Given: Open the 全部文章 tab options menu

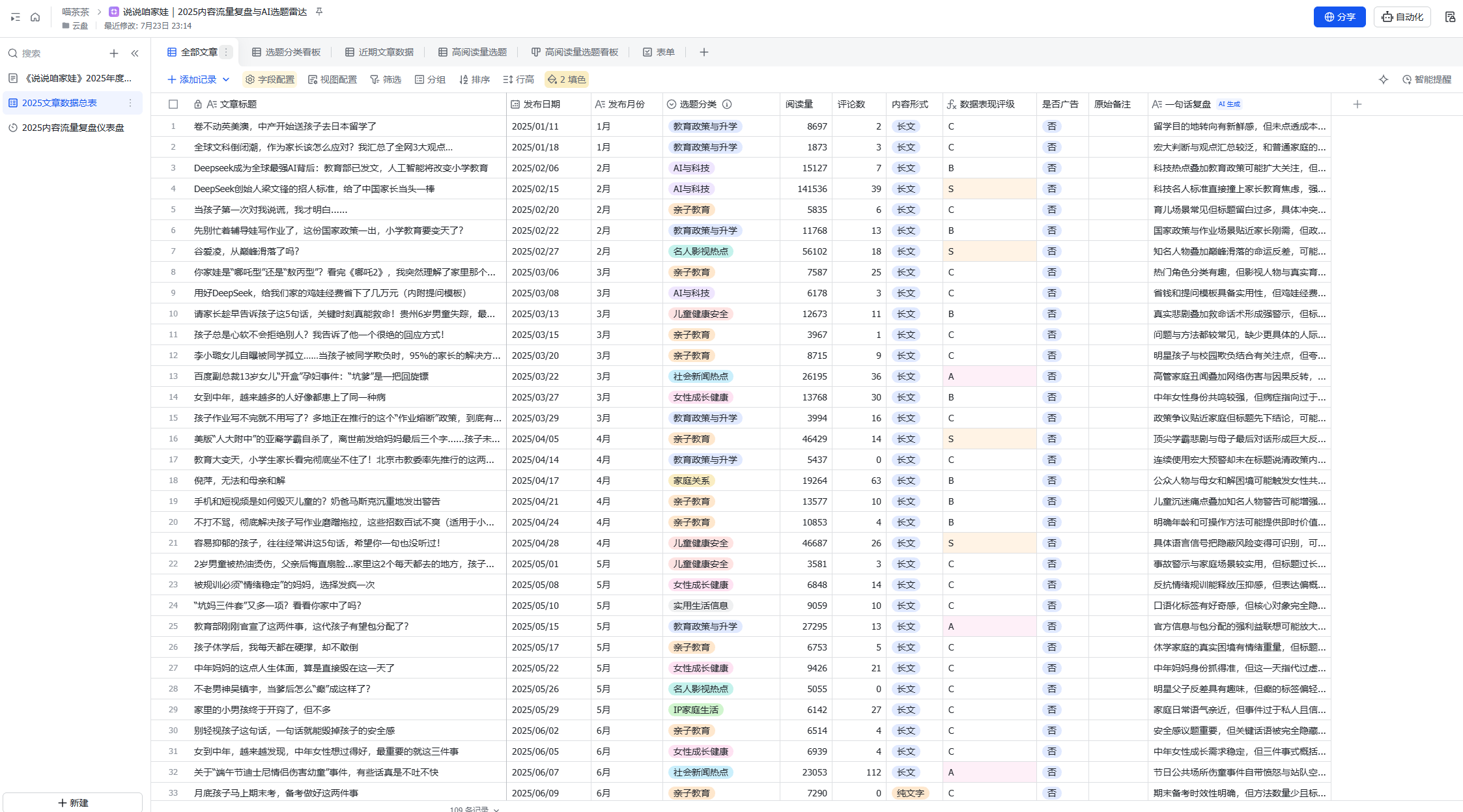Looking at the screenshot, I should coord(226,52).
